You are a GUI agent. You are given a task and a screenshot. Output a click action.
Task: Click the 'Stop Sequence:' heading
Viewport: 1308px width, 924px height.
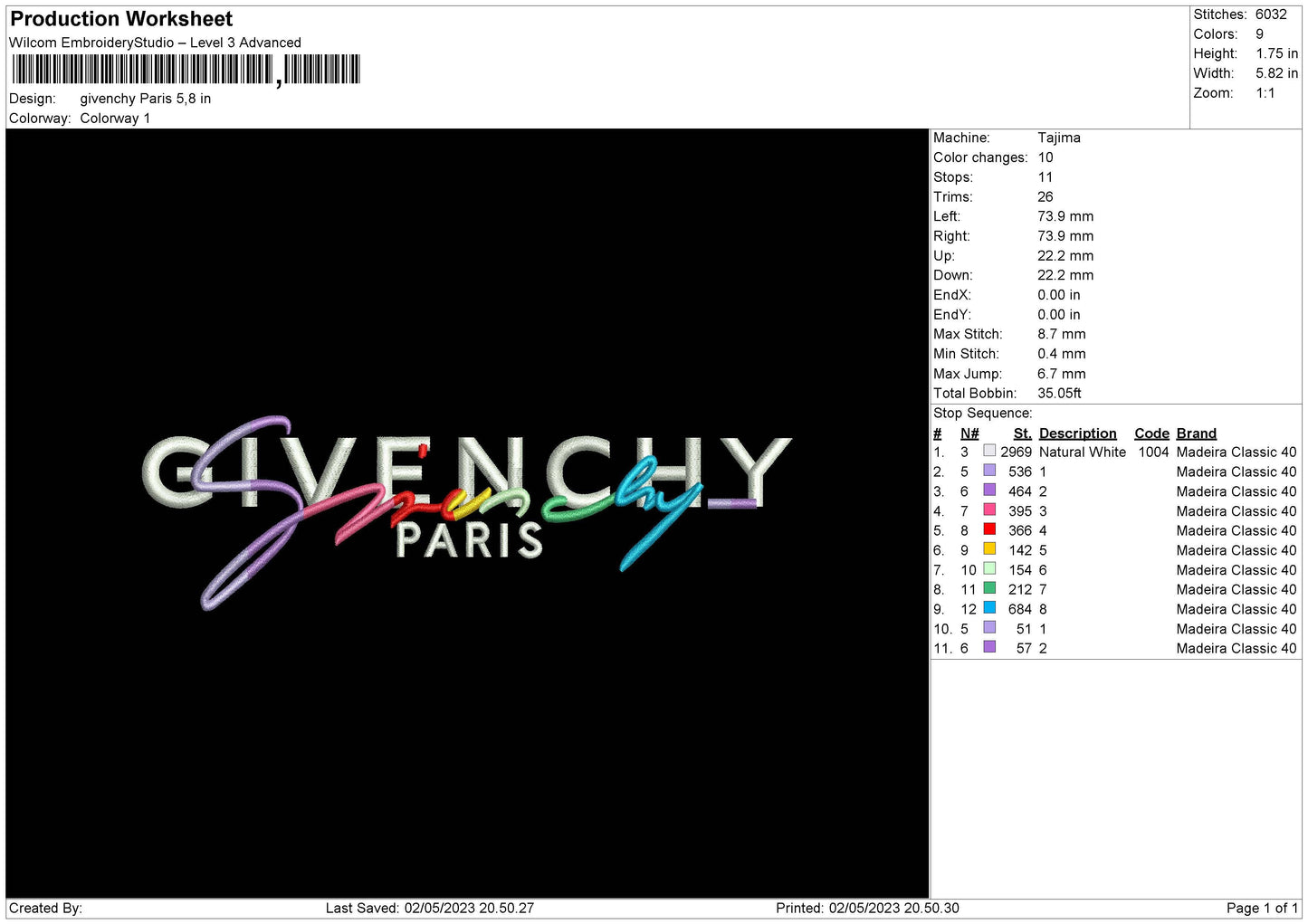tap(983, 414)
